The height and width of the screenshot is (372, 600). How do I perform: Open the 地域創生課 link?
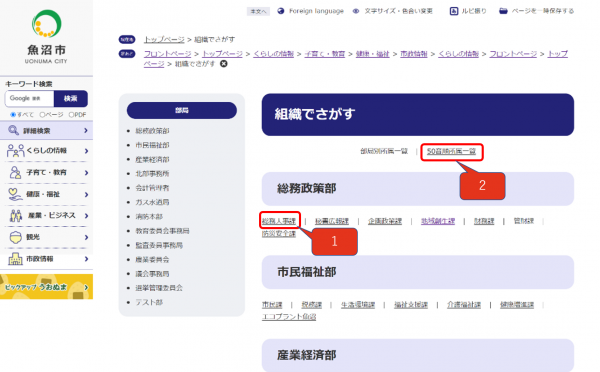pos(438,221)
